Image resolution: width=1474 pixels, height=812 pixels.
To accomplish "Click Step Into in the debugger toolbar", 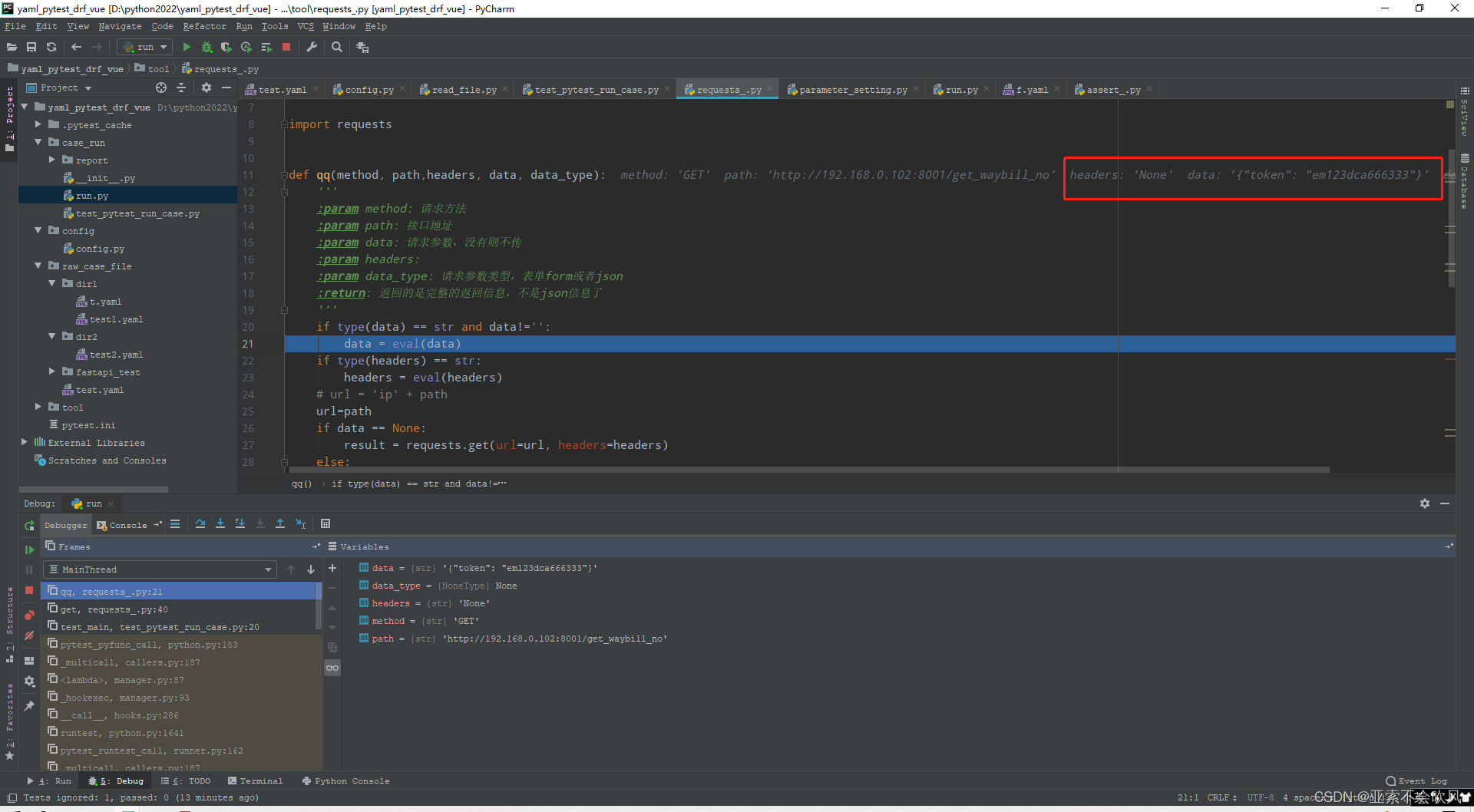I will click(220, 523).
